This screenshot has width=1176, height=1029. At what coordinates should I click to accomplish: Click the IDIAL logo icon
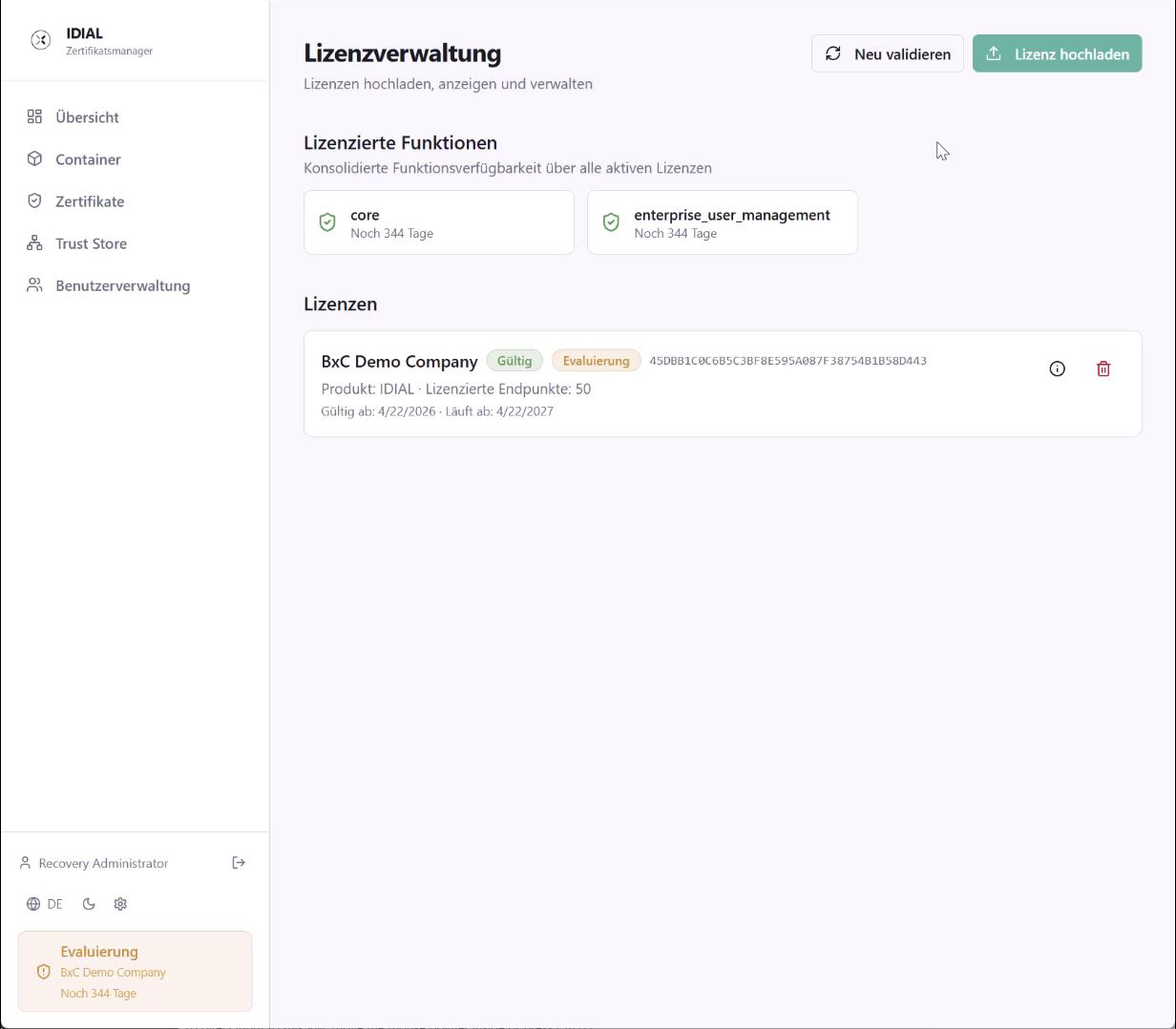[x=40, y=40]
